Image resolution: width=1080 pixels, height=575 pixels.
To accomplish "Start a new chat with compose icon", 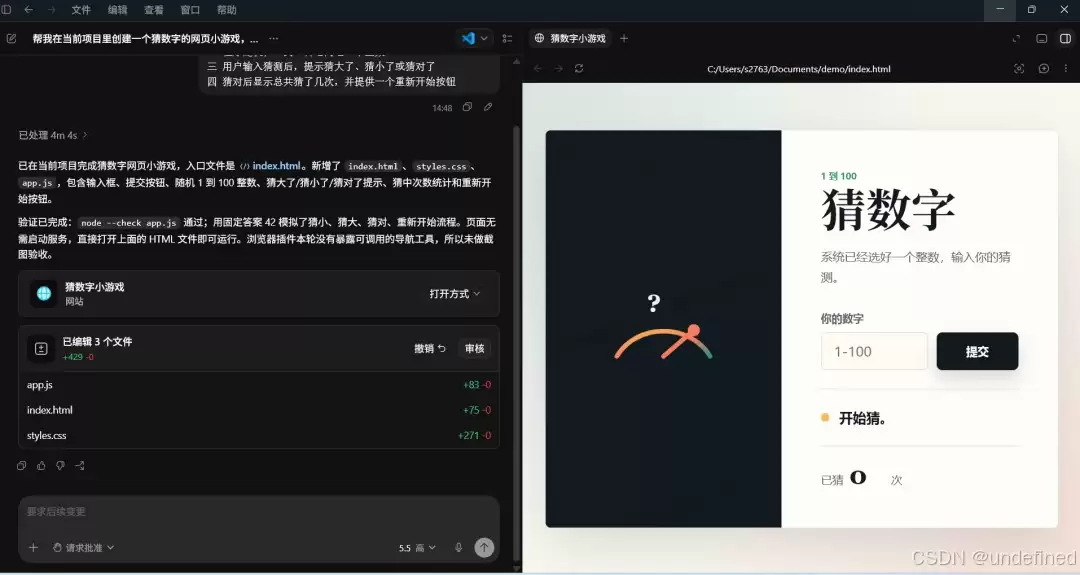I will [12, 39].
